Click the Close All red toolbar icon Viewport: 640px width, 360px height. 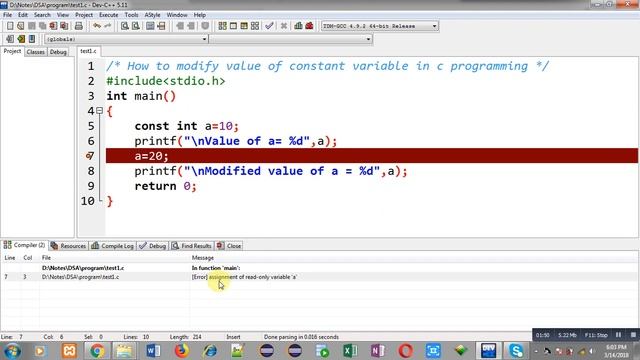[64, 26]
